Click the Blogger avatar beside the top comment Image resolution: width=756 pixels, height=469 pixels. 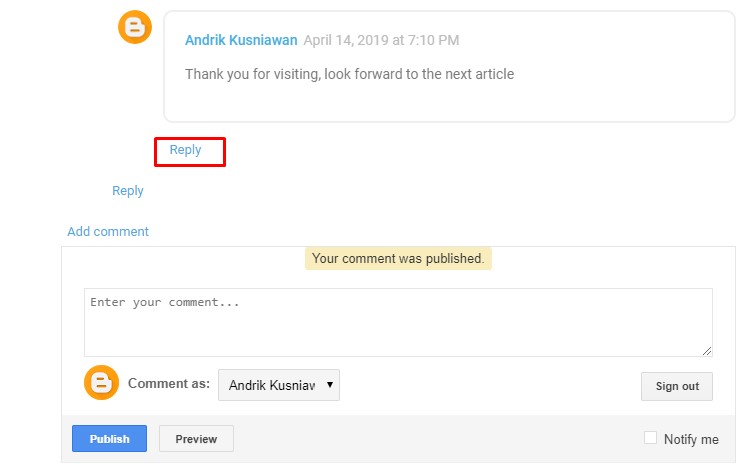(135, 27)
